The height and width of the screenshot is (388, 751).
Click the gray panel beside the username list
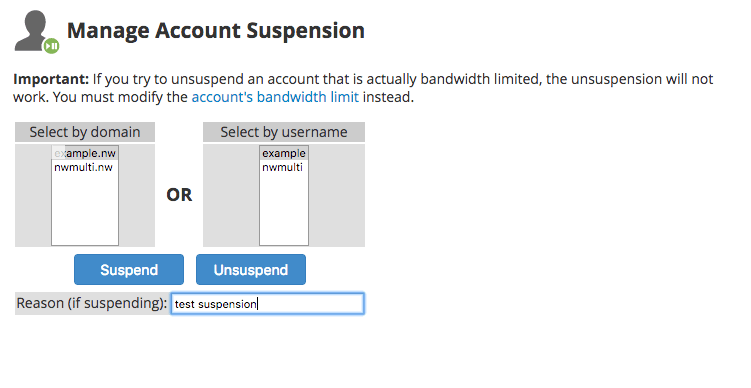(231, 195)
